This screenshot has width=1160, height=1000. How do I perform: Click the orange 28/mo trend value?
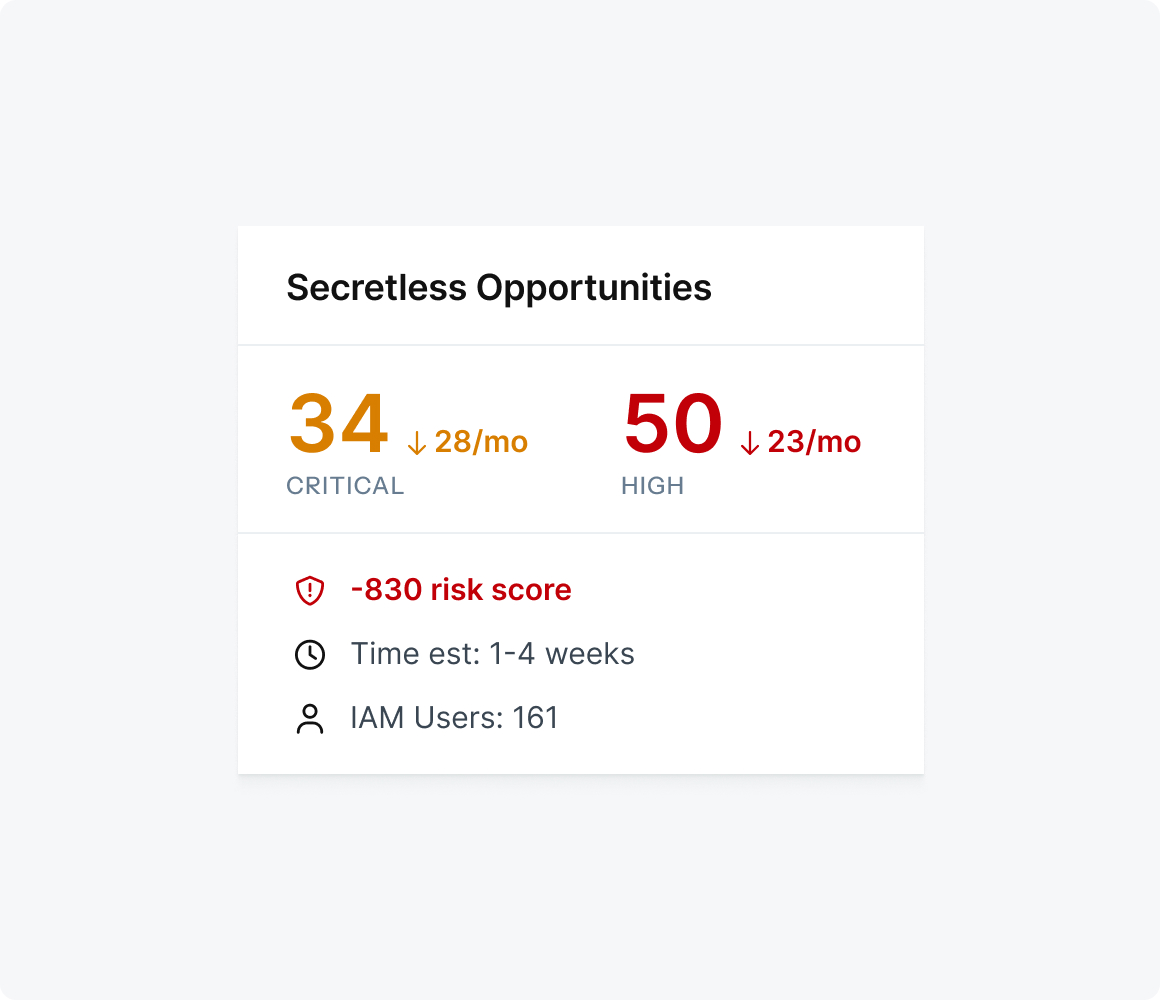pos(481,442)
